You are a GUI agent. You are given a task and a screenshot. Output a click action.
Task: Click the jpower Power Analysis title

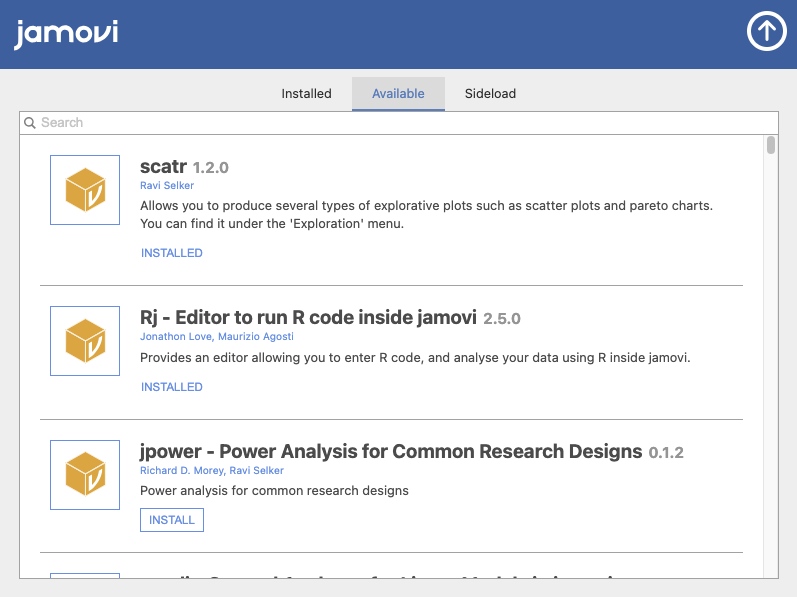pyautogui.click(x=391, y=452)
